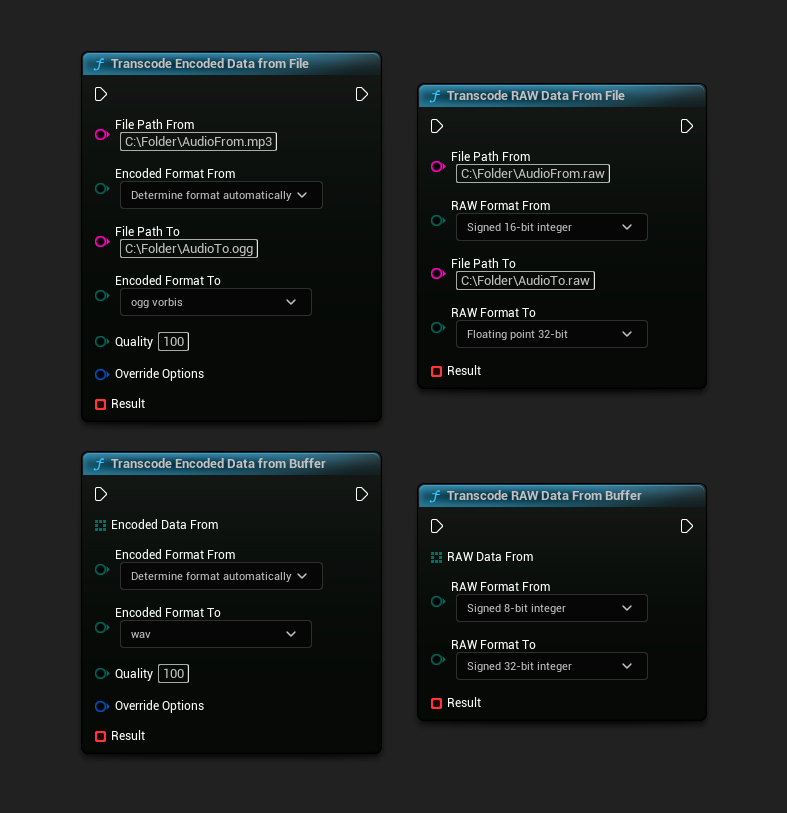
Task: Click the exec input arrow on Transcode RAW Data From Buffer
Action: click(x=437, y=526)
